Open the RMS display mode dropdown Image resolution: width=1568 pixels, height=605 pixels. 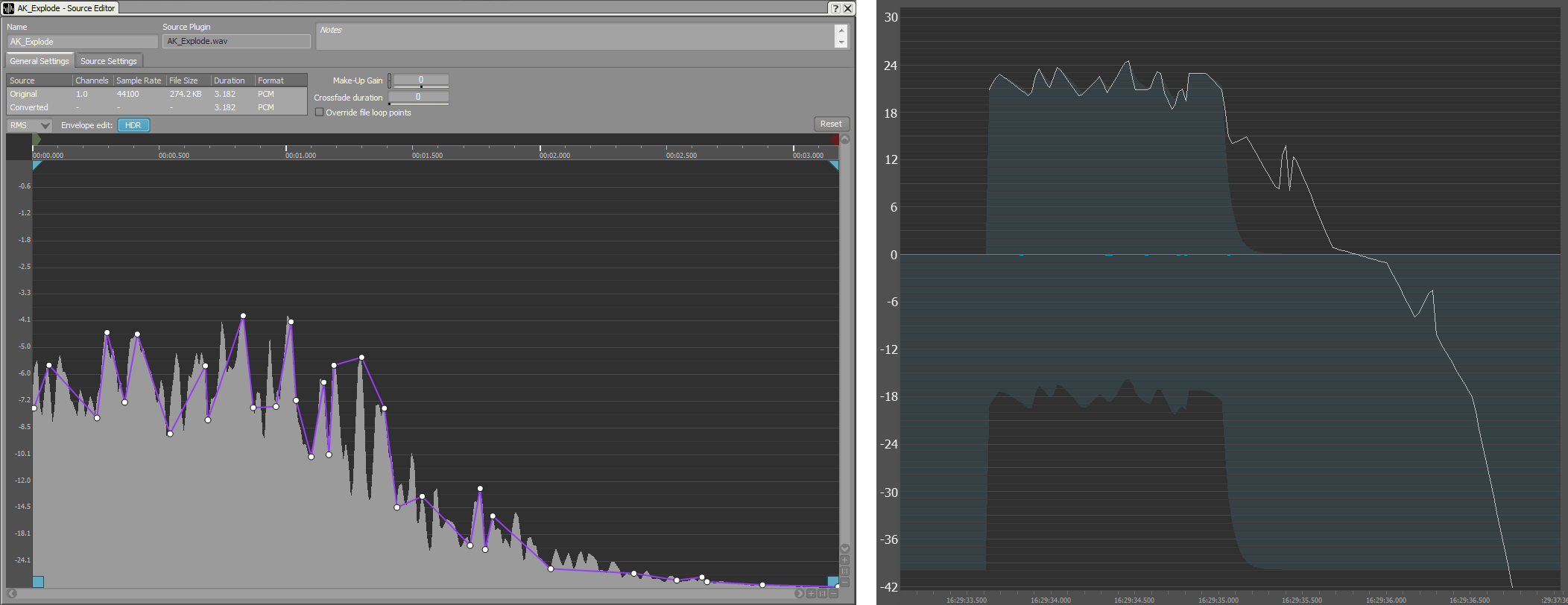pyautogui.click(x=29, y=125)
